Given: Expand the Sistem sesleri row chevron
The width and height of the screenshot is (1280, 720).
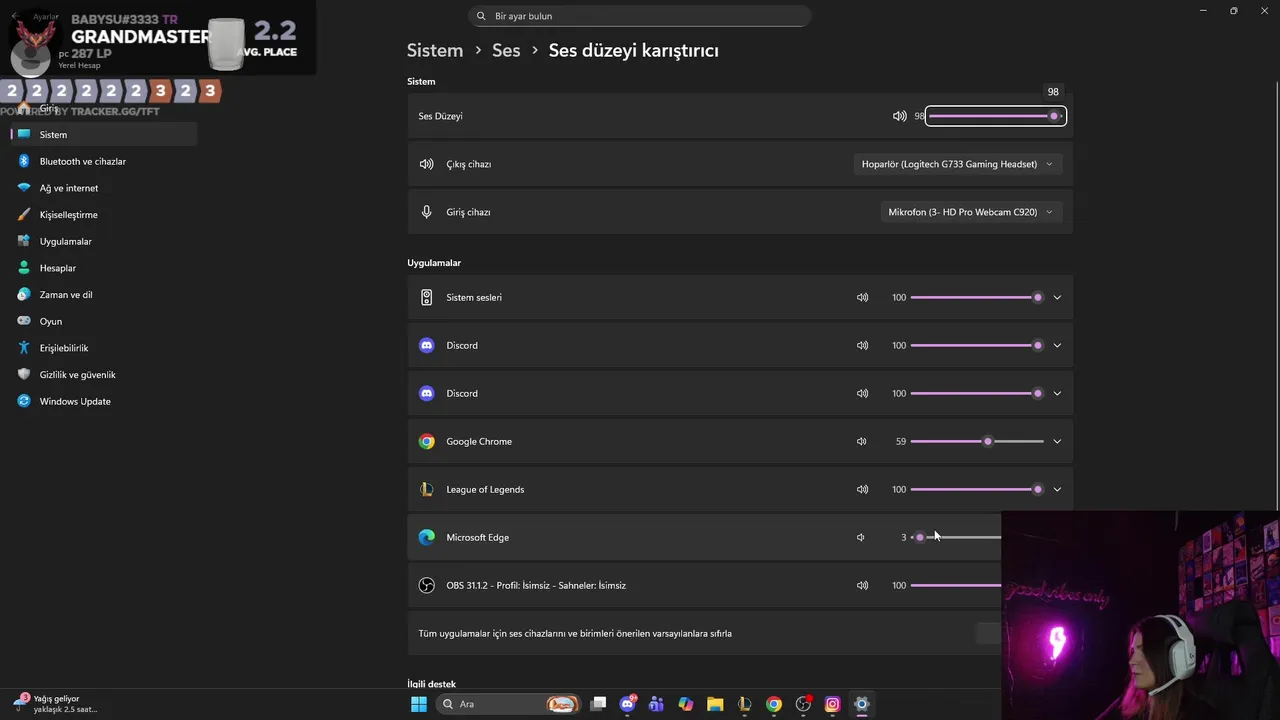Looking at the screenshot, I should [1057, 297].
